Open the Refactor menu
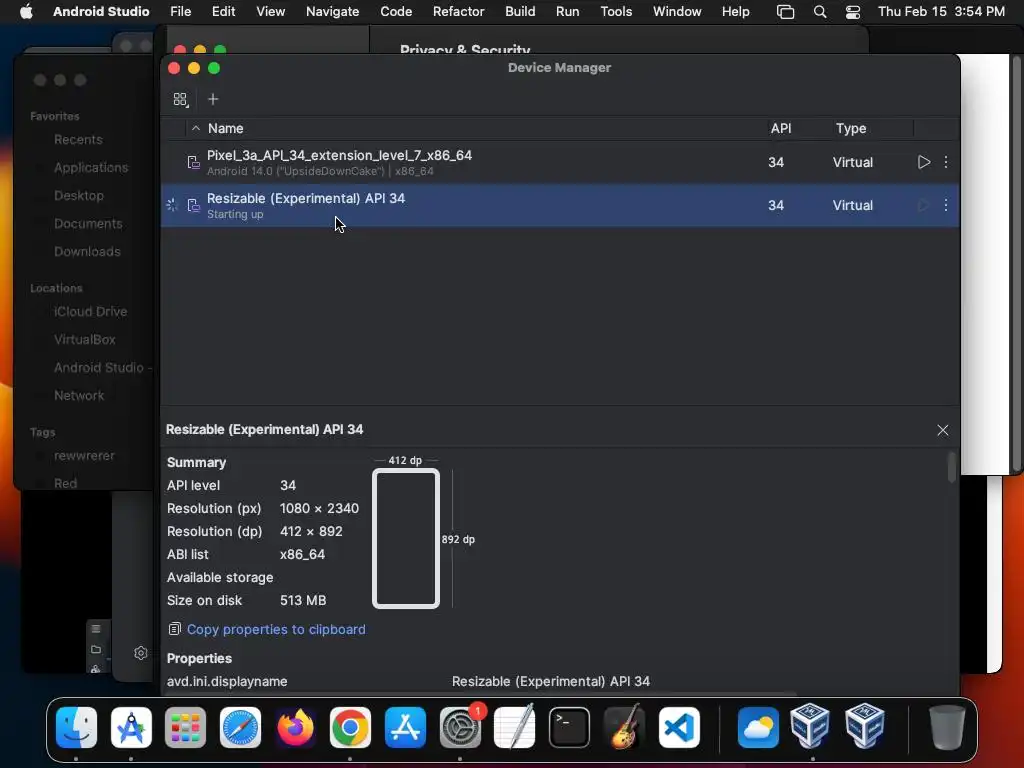Screen dimensions: 1024x768 point(458,11)
